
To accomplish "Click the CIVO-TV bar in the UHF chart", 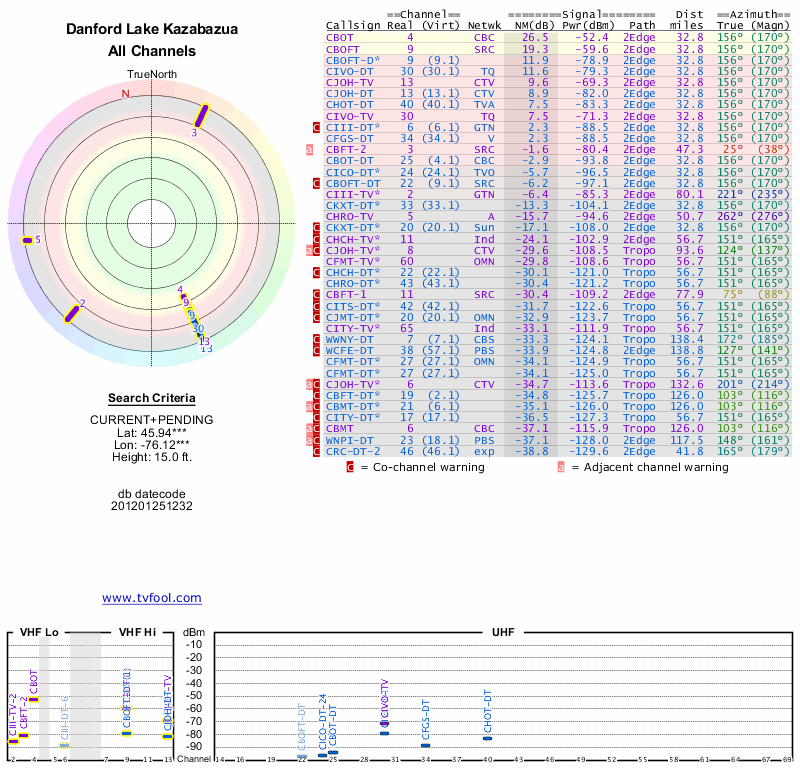I will click(x=384, y=723).
